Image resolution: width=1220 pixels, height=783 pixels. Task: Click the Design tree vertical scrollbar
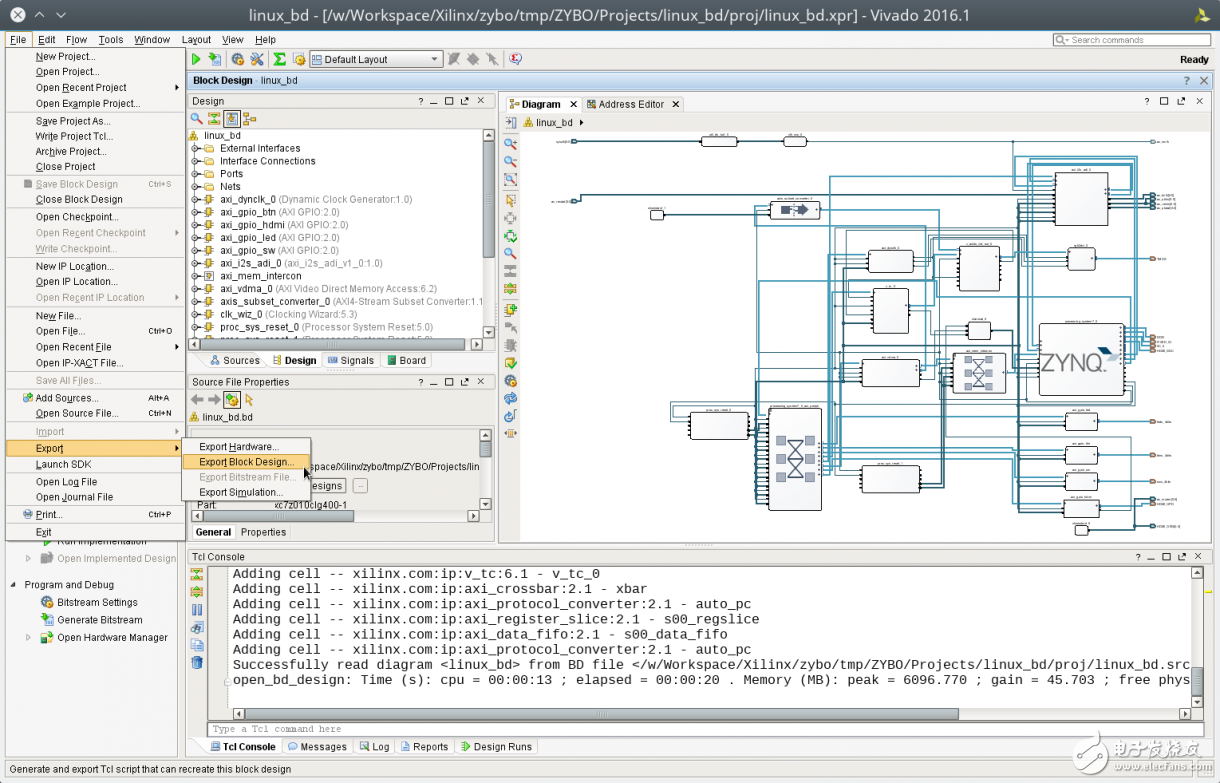click(x=488, y=200)
